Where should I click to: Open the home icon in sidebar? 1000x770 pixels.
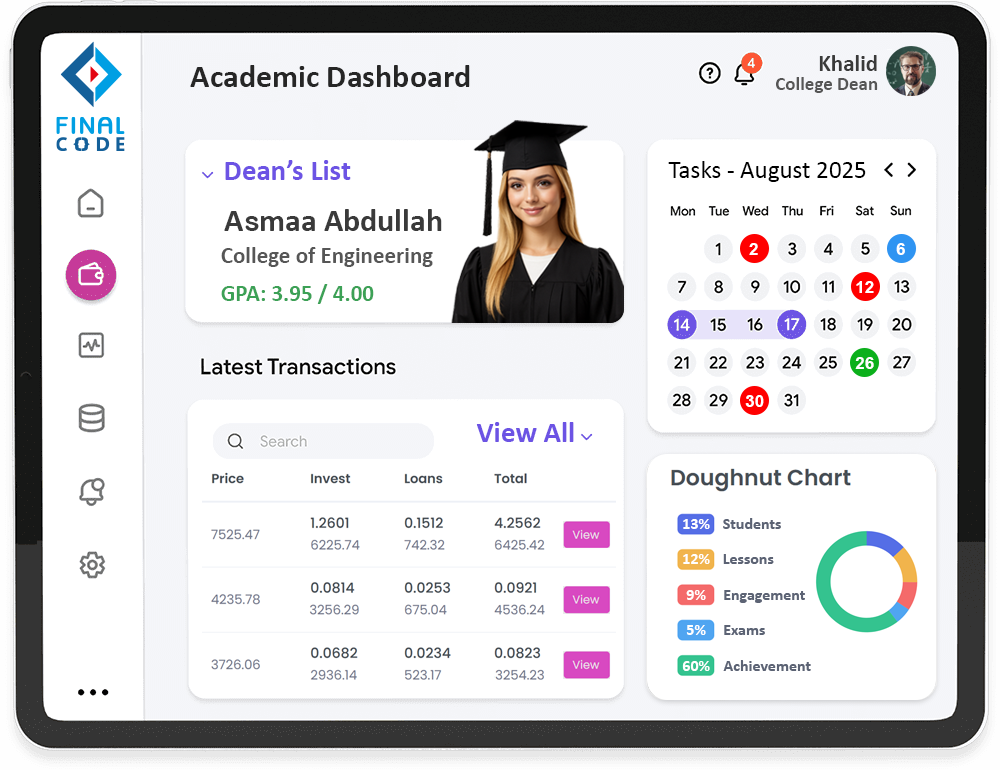coord(91,203)
